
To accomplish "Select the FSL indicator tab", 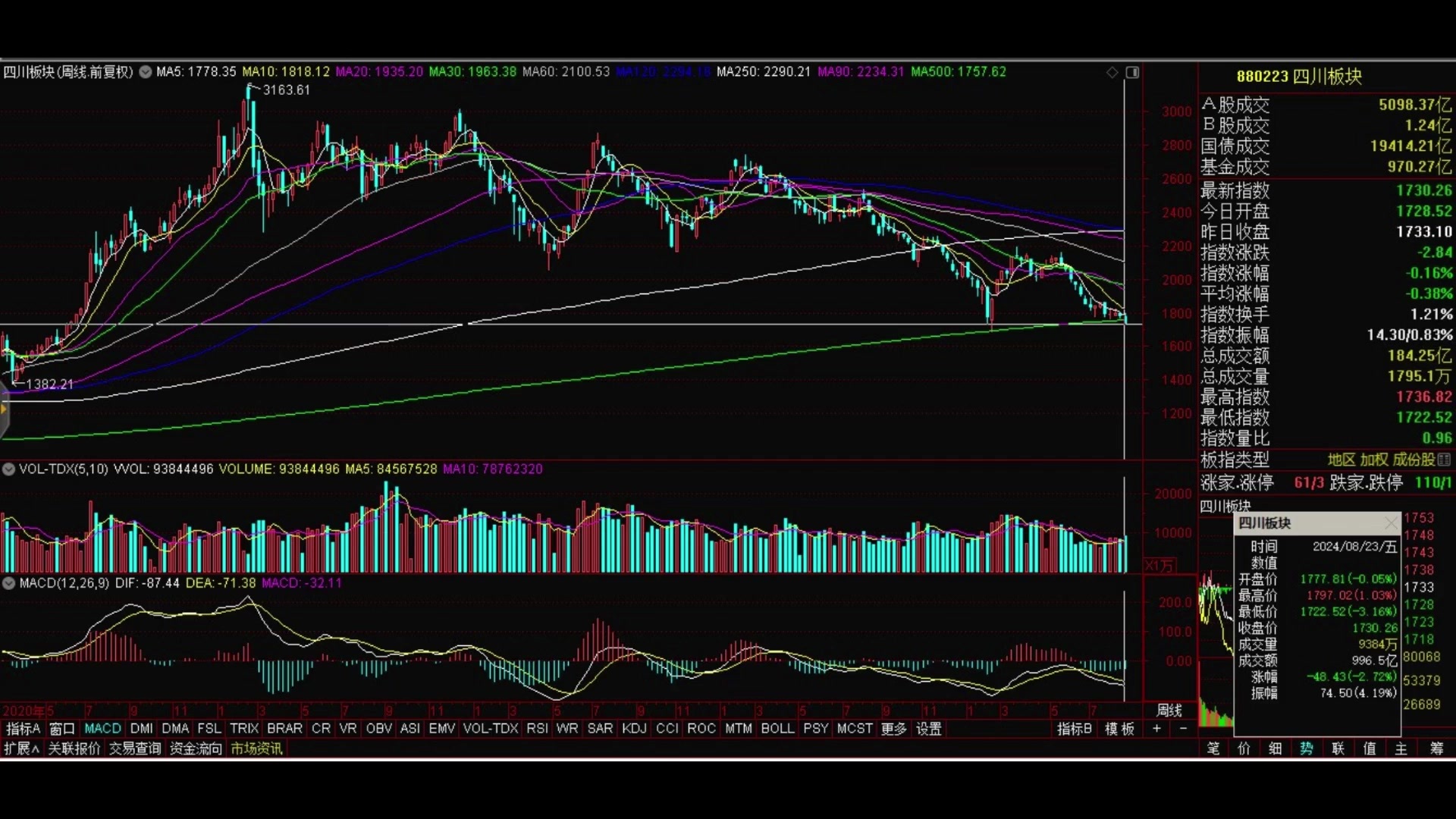I will (209, 729).
